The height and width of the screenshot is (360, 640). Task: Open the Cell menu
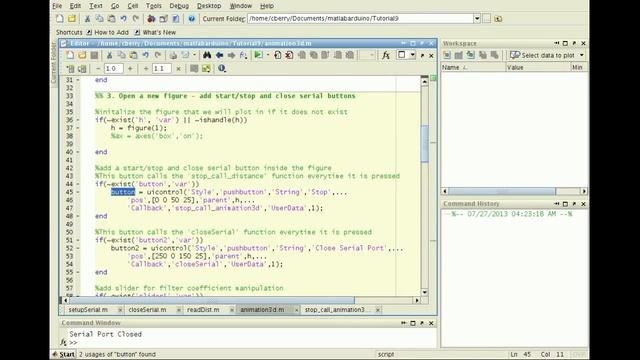[x=133, y=6]
